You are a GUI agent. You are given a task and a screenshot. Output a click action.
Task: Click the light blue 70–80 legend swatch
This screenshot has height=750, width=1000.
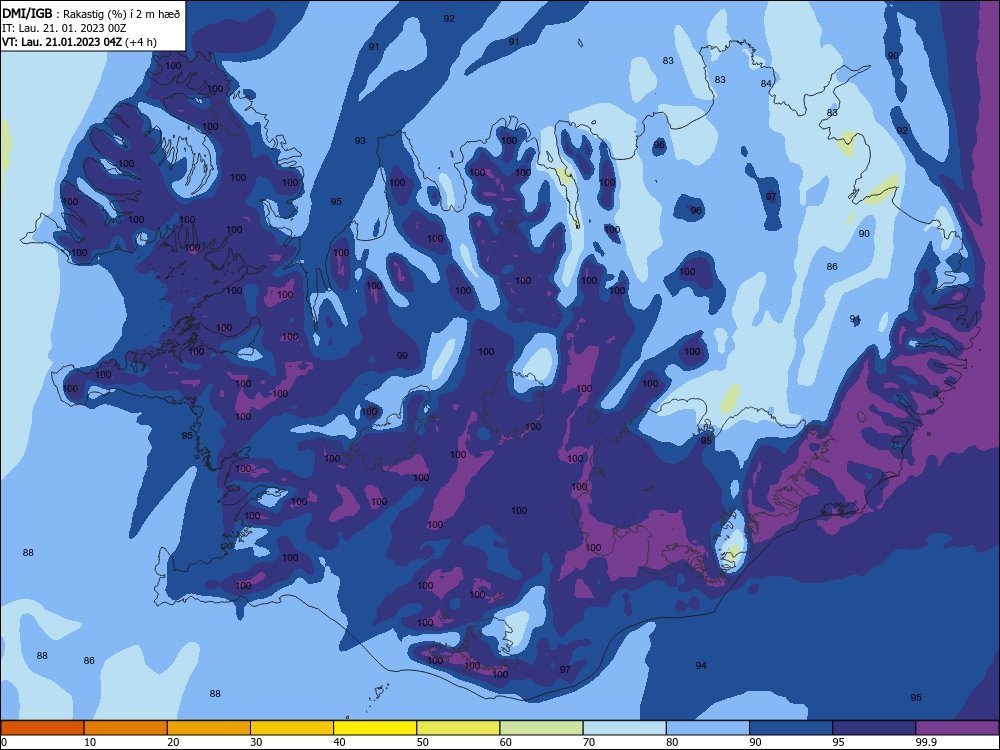pos(624,728)
